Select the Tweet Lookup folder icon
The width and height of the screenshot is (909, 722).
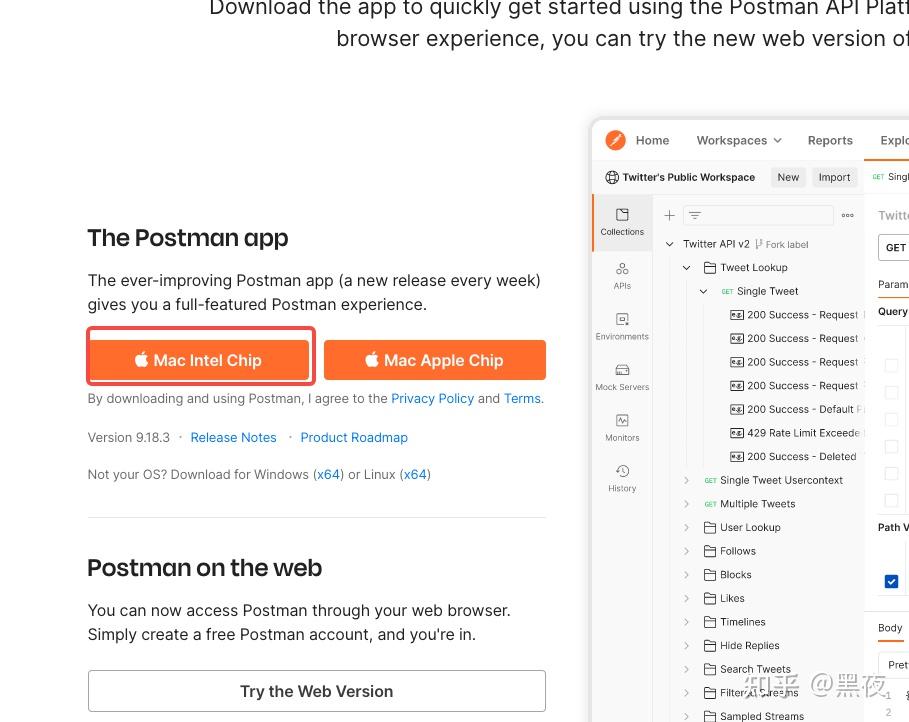pos(710,267)
